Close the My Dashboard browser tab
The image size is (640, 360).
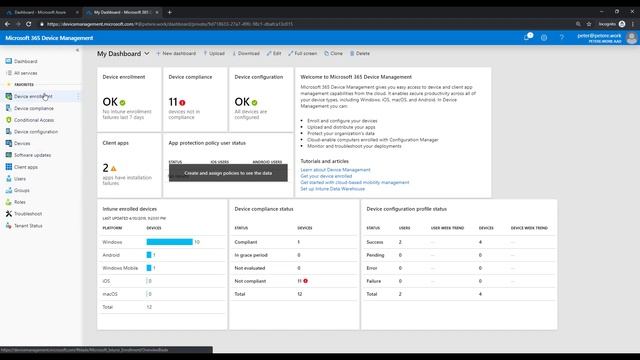click(x=157, y=12)
